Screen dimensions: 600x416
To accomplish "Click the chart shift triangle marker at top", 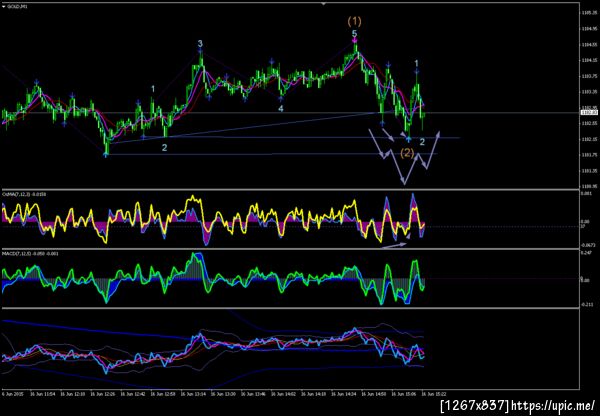I will (323, 3).
